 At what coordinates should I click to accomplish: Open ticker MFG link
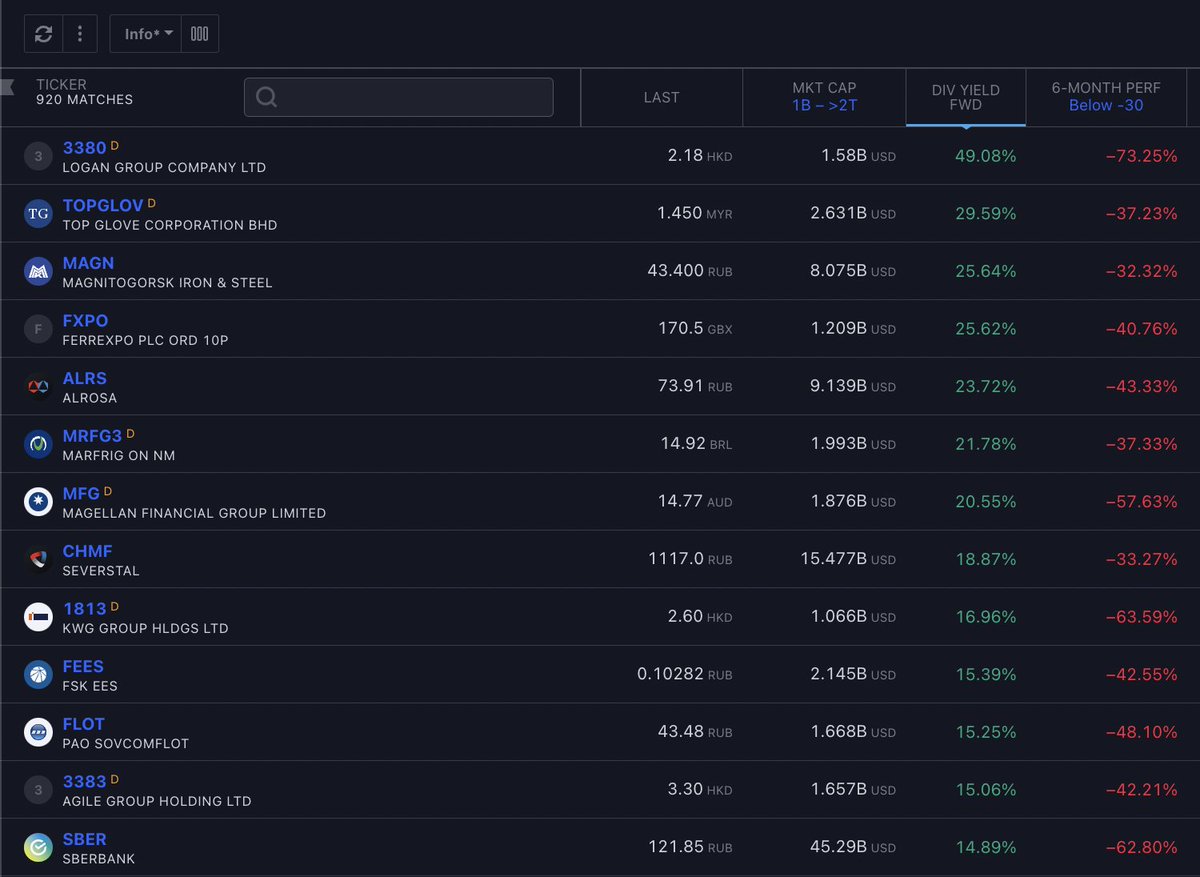point(81,494)
